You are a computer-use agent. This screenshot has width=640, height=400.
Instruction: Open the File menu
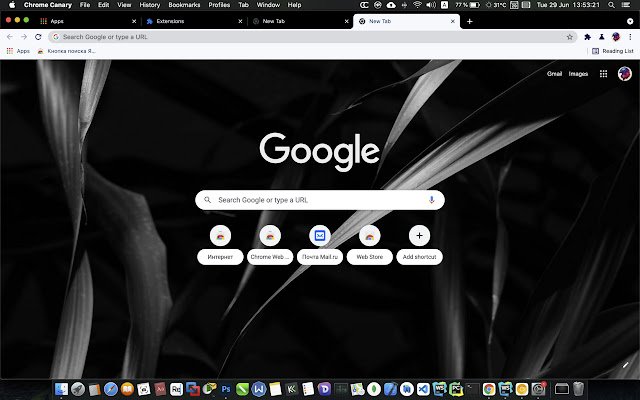point(85,5)
